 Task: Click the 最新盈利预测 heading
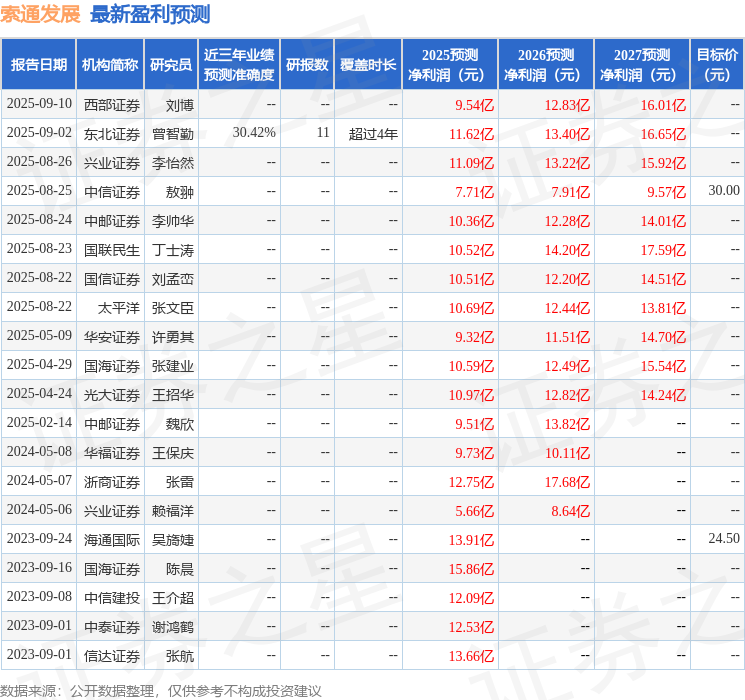point(150,14)
